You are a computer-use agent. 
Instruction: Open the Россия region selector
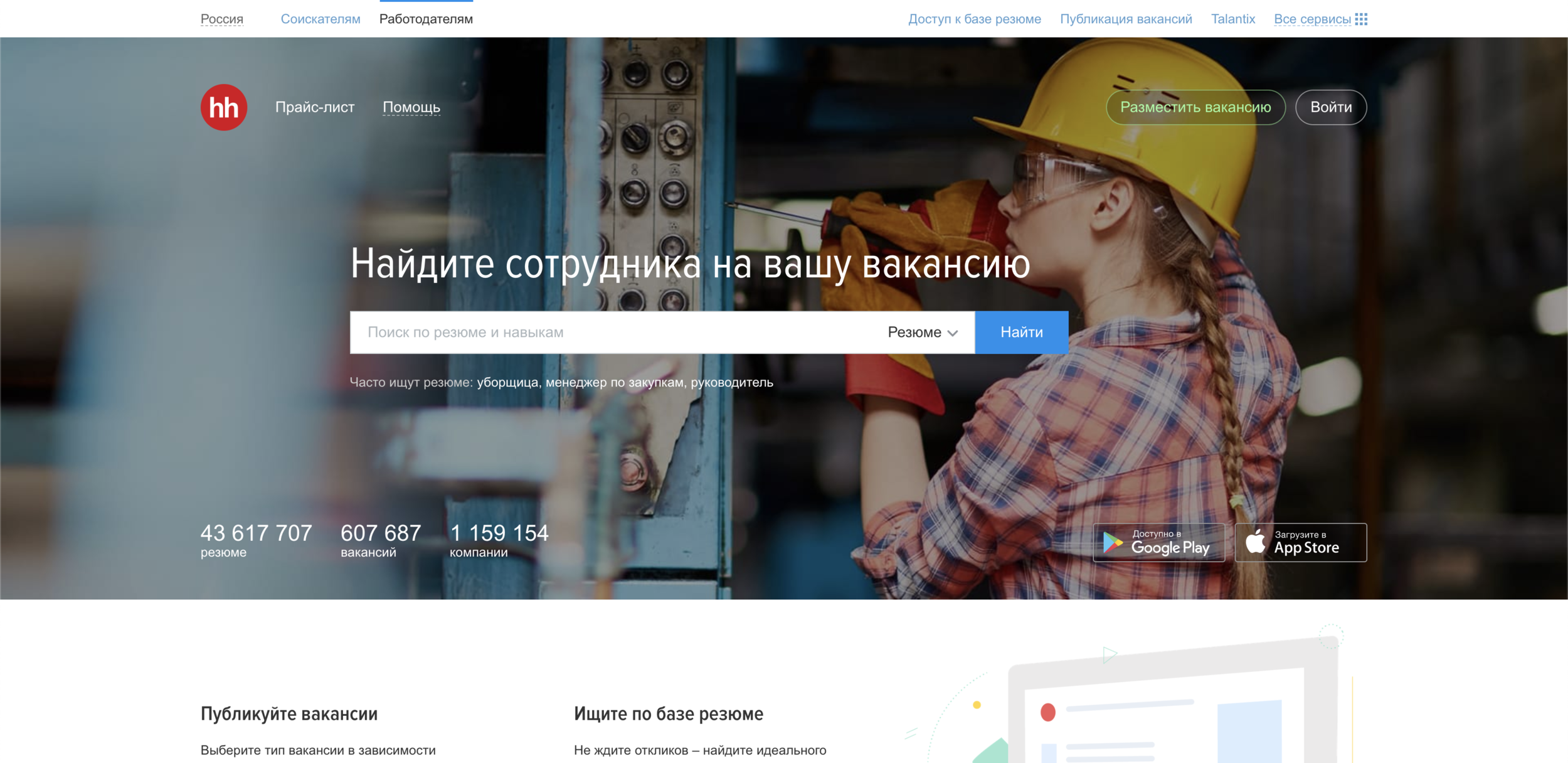(221, 19)
